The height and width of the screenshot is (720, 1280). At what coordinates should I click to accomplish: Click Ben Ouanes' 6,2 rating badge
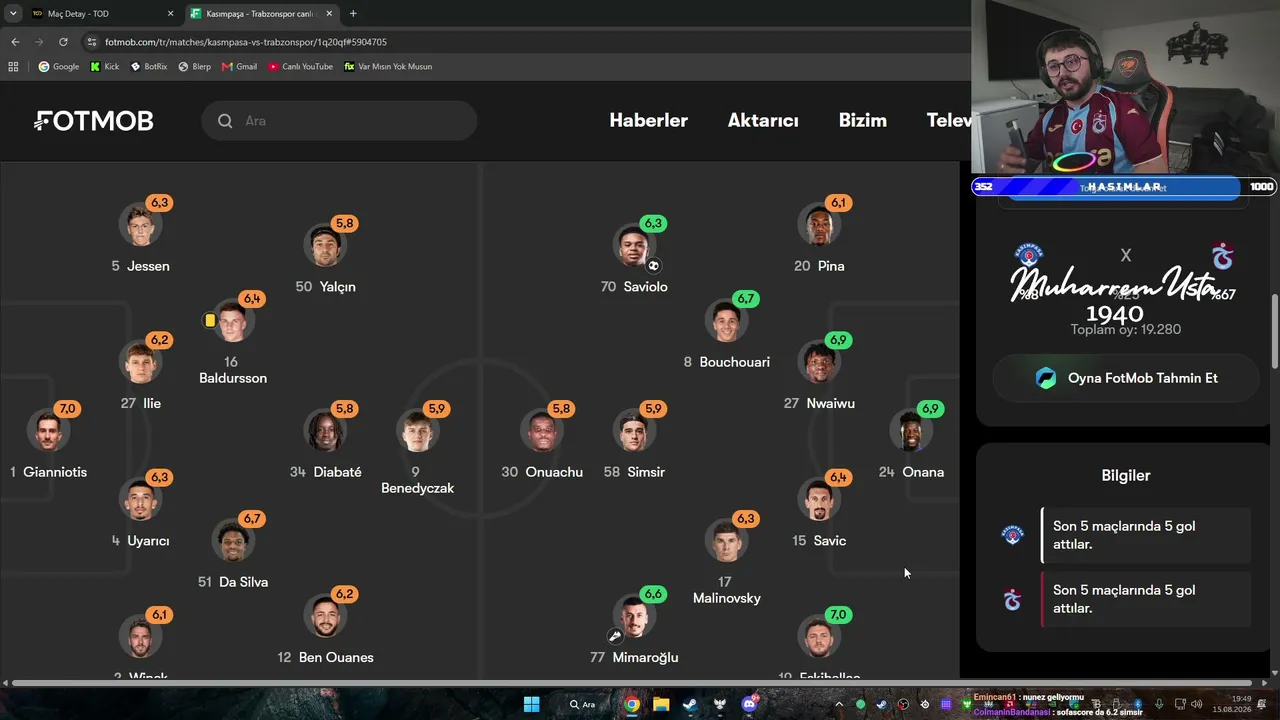pos(345,594)
